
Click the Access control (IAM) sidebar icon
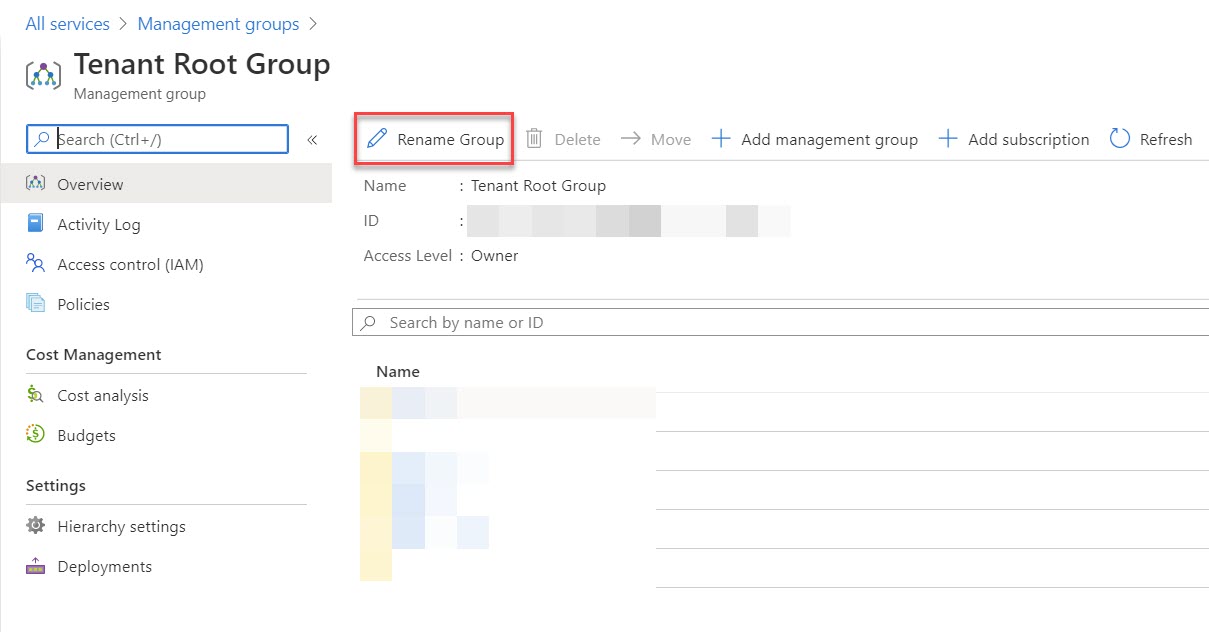[x=37, y=264]
